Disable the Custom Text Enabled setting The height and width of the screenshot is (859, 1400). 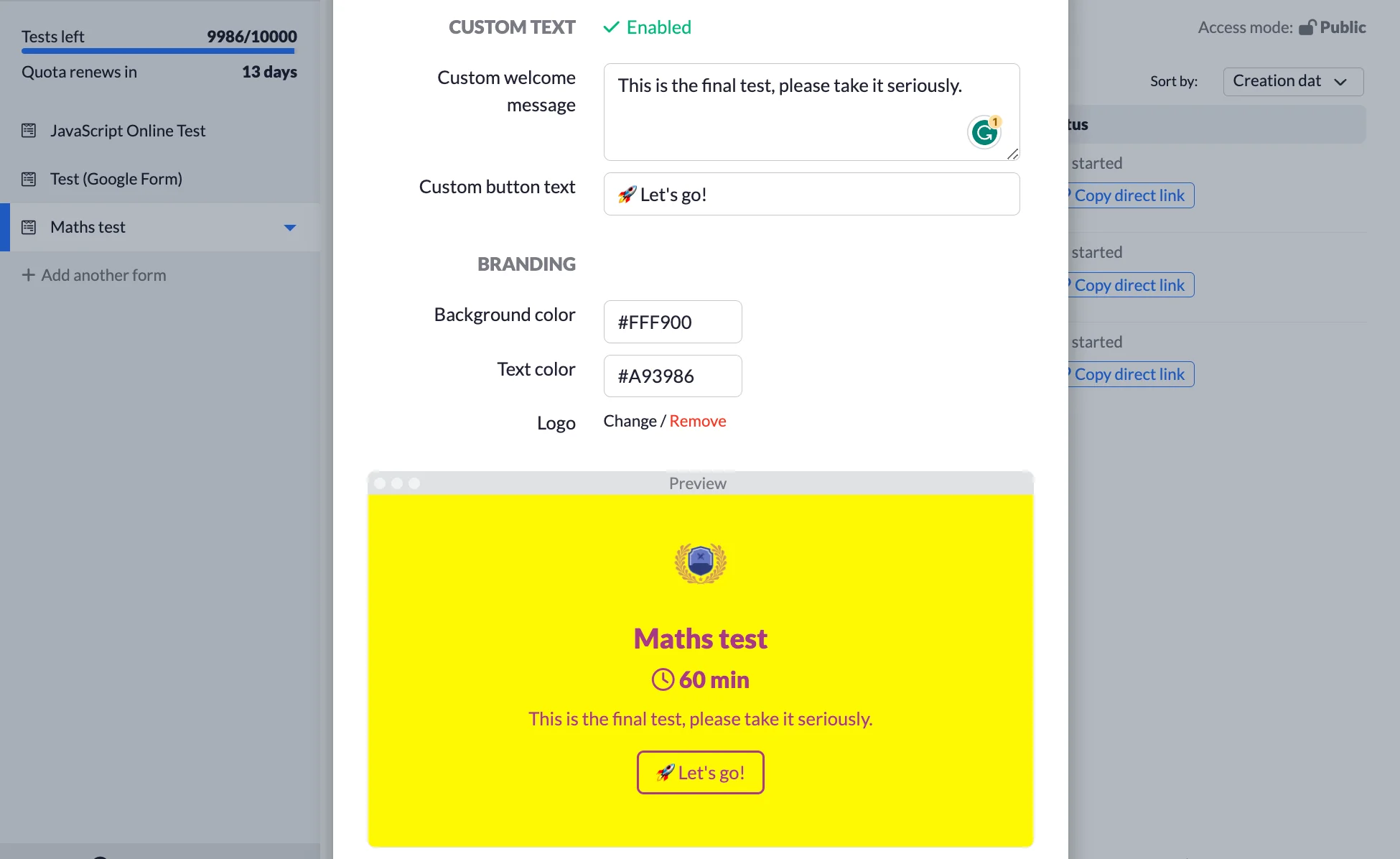point(645,27)
